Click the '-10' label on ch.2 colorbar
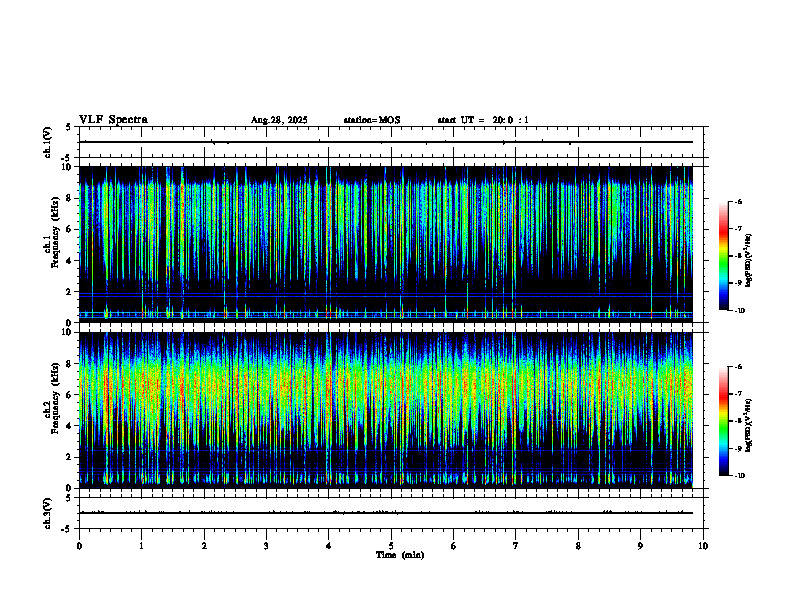 click(739, 476)
